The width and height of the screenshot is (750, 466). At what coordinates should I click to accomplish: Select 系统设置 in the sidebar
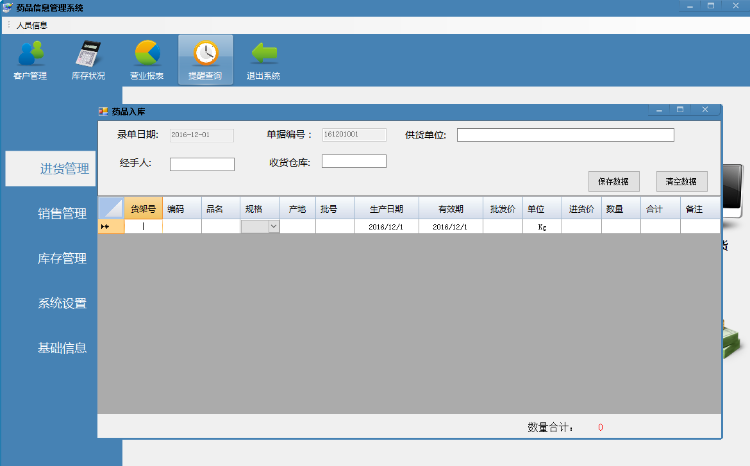coord(62,303)
